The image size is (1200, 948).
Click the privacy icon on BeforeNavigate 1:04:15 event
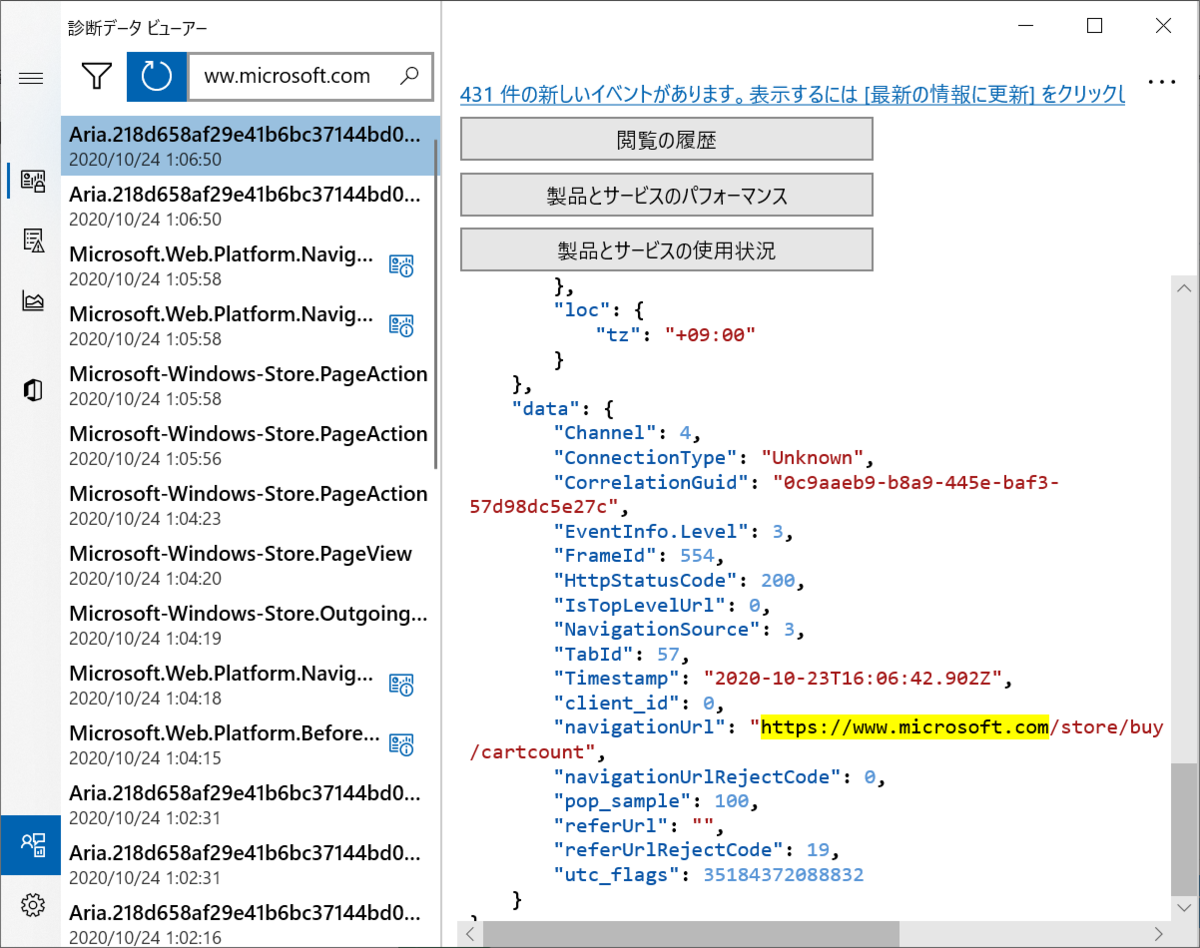pyautogui.click(x=402, y=745)
